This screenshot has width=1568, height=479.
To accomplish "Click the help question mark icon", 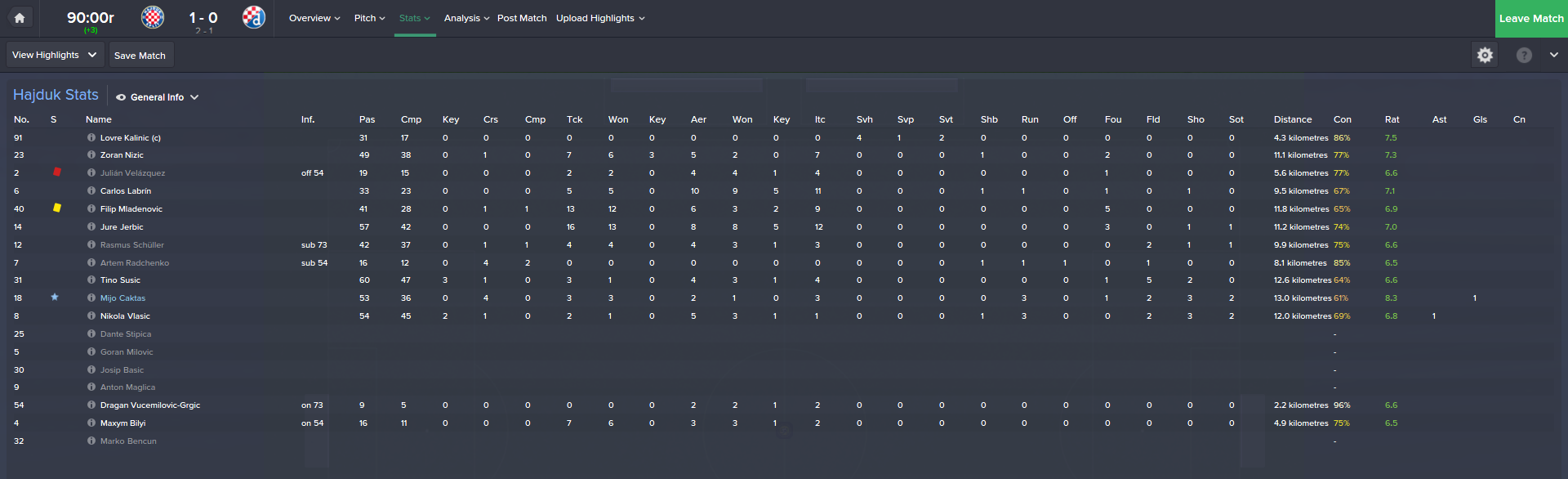I will pos(1524,55).
